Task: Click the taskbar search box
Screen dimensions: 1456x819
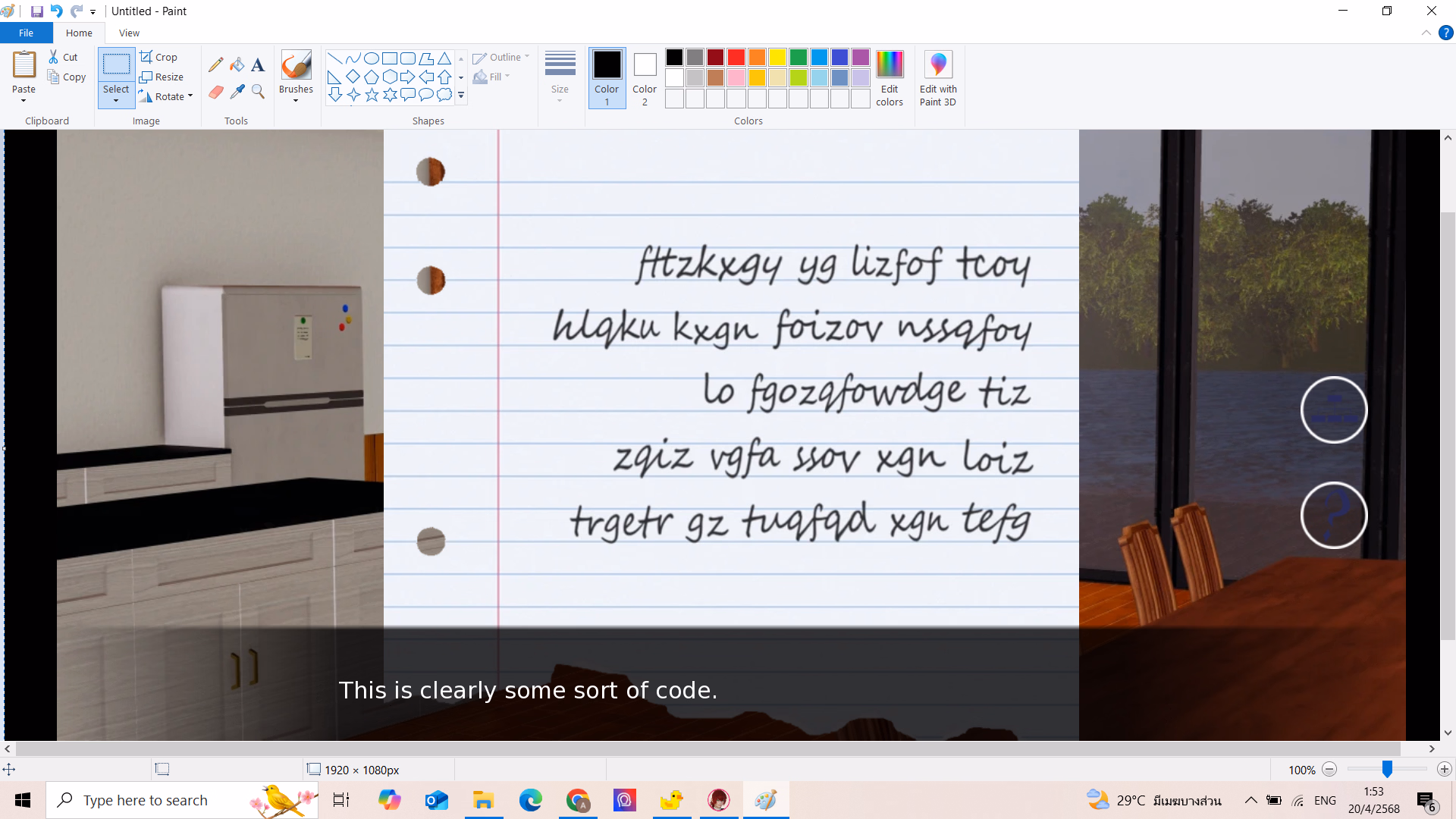Action: 182,800
